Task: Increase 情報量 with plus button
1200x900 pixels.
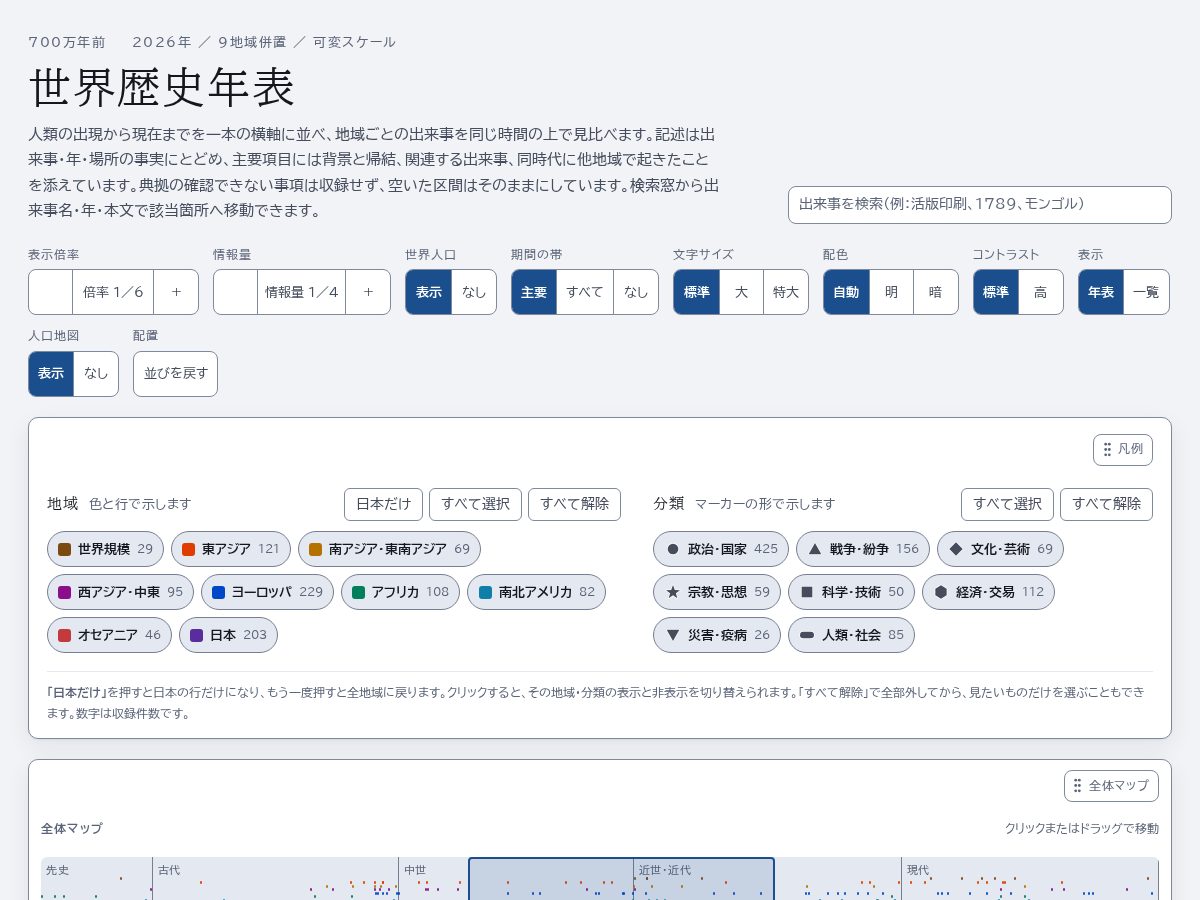Action: [x=368, y=292]
